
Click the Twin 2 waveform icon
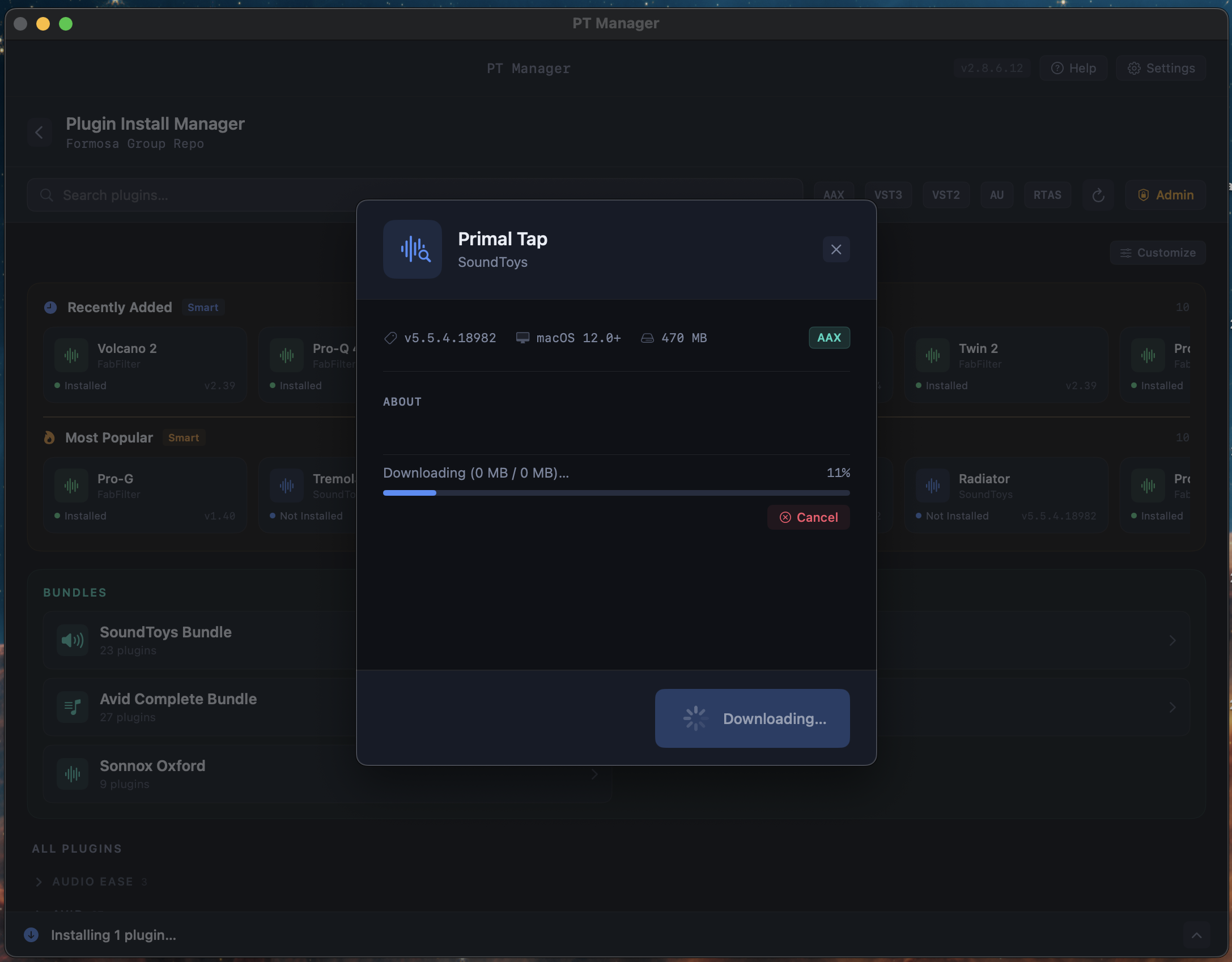(x=933, y=355)
